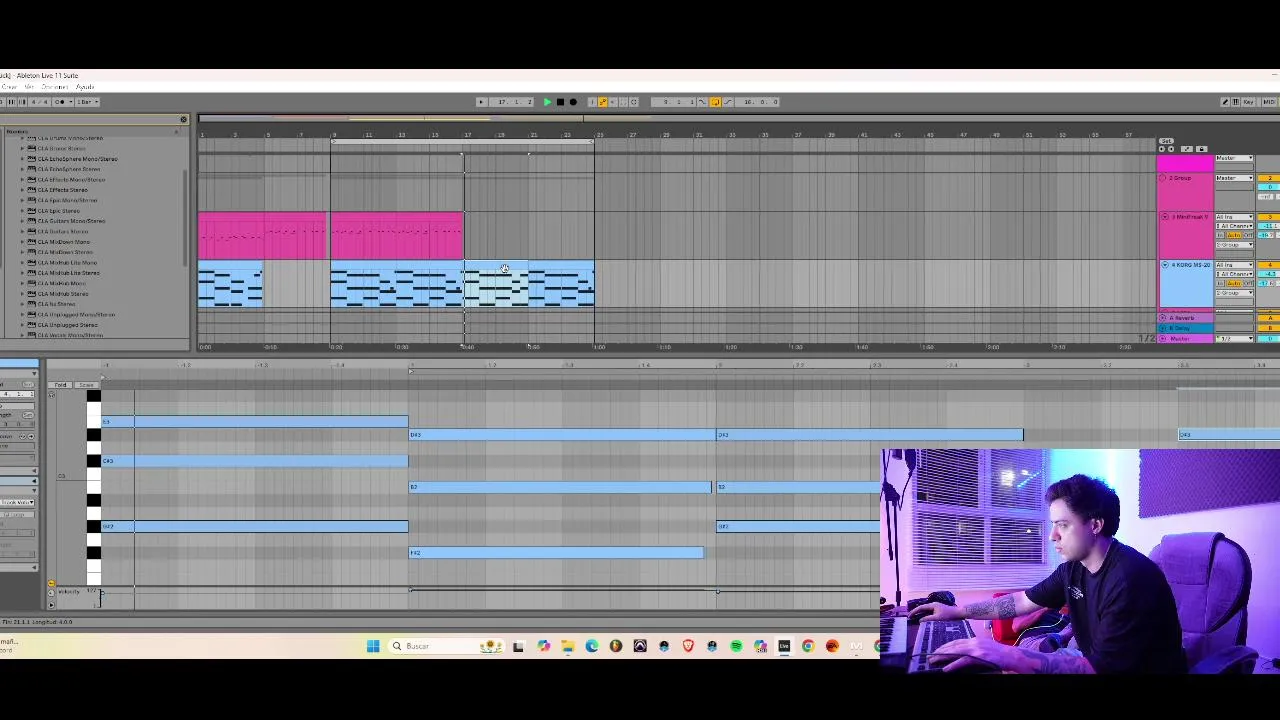Viewport: 1280px width, 720px height.
Task: Select the B Delay return track header
Action: click(1186, 328)
